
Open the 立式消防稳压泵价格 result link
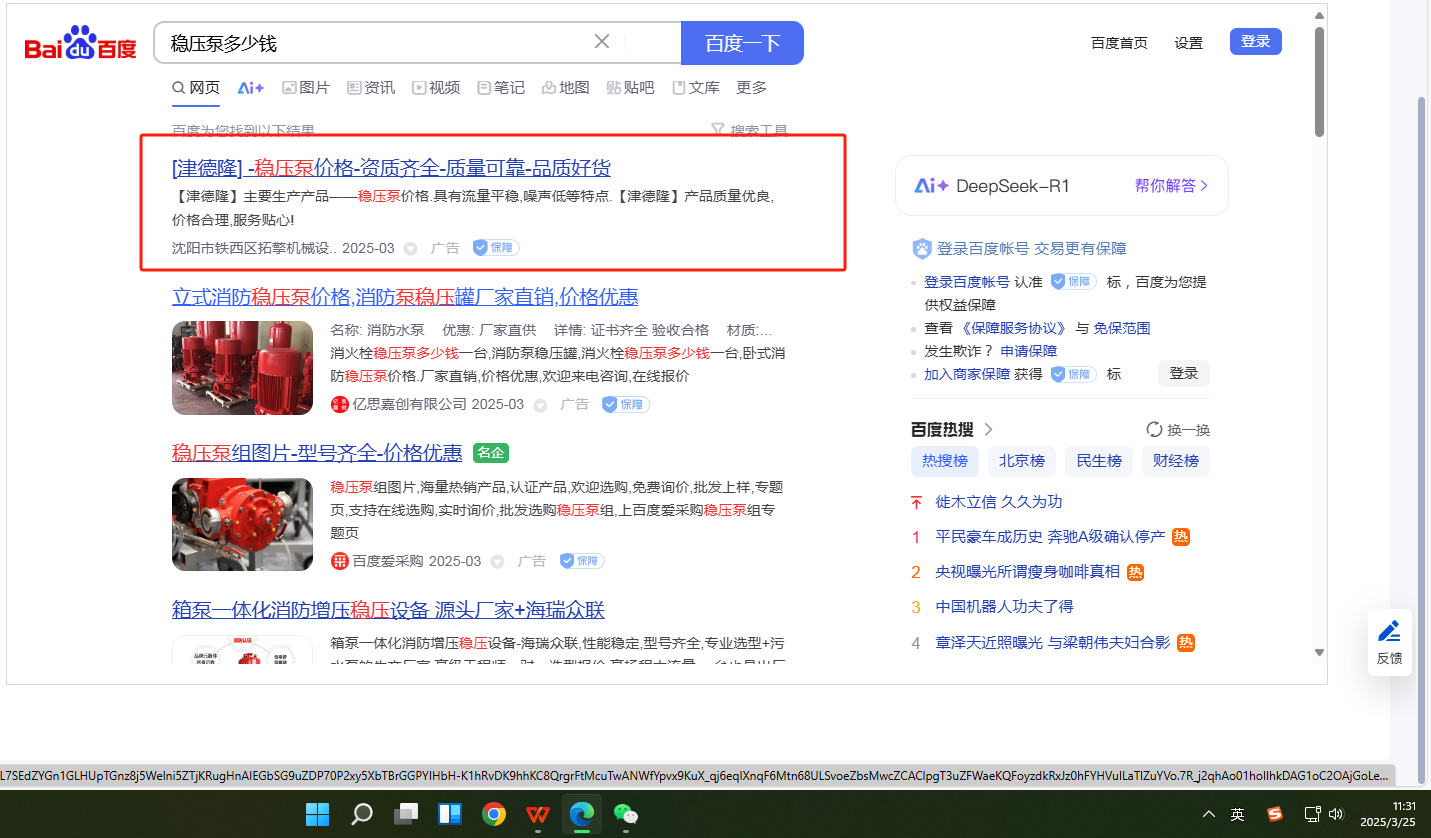click(405, 297)
